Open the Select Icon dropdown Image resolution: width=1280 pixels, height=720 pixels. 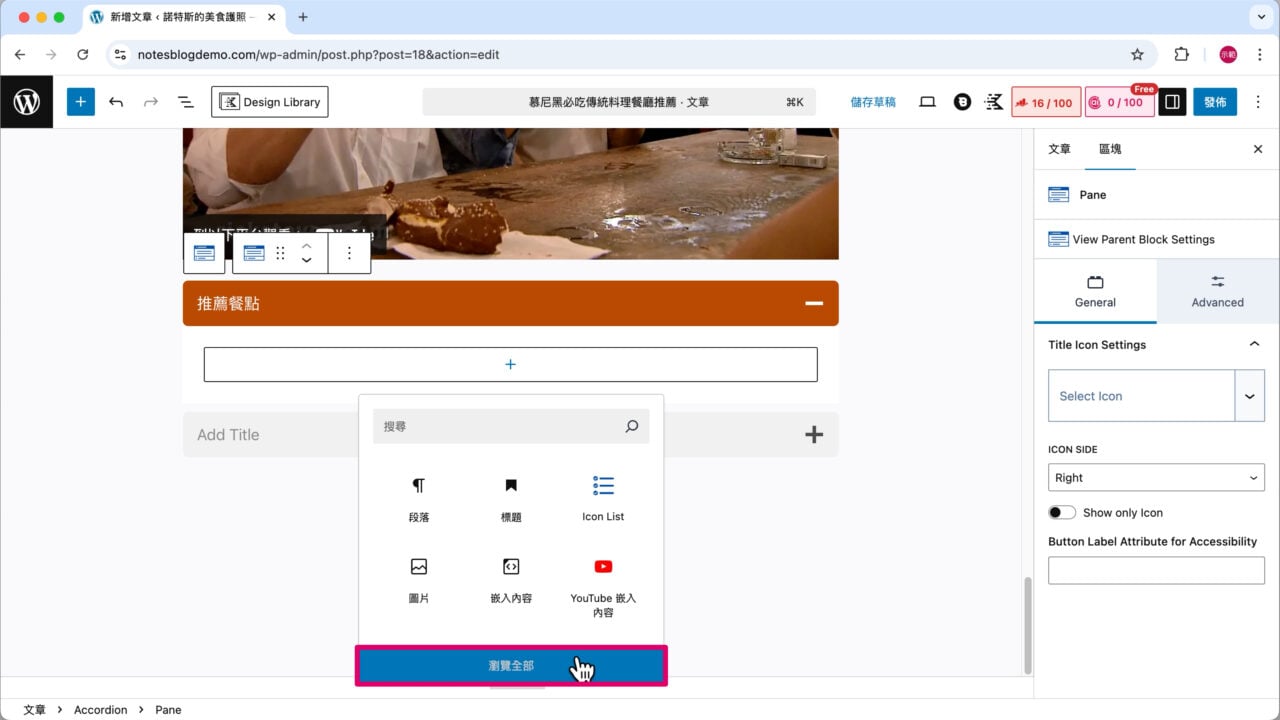click(x=1250, y=395)
